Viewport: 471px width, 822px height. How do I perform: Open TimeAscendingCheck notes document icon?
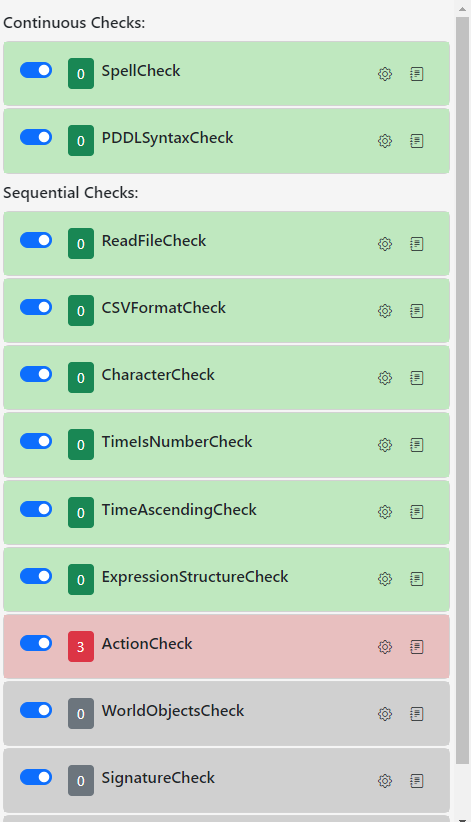point(416,512)
